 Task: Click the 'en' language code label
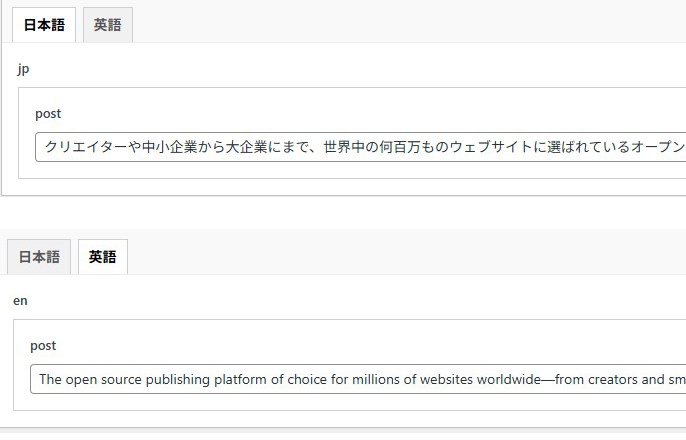(20, 300)
